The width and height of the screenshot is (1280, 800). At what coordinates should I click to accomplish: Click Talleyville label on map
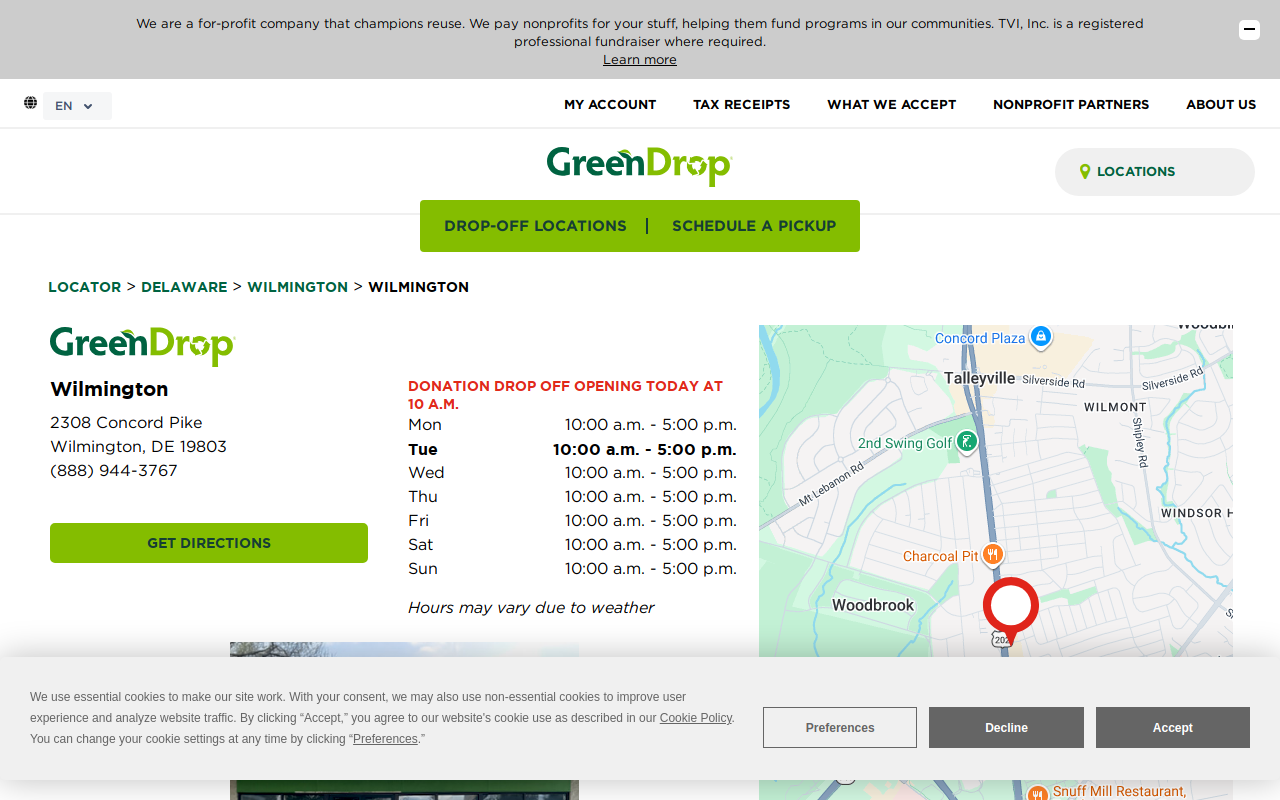point(980,378)
